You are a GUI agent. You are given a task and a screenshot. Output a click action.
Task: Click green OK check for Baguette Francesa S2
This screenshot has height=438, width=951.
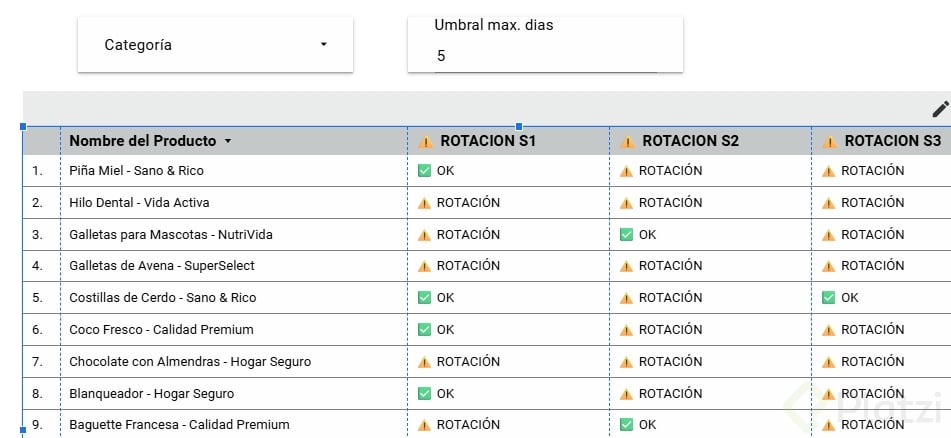click(x=627, y=424)
